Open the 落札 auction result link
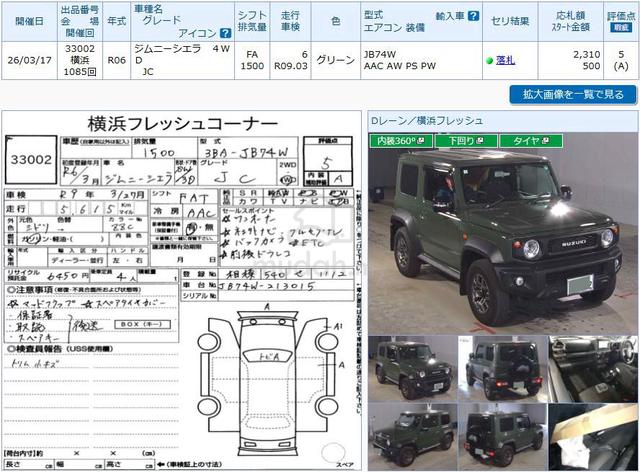 click(x=505, y=60)
